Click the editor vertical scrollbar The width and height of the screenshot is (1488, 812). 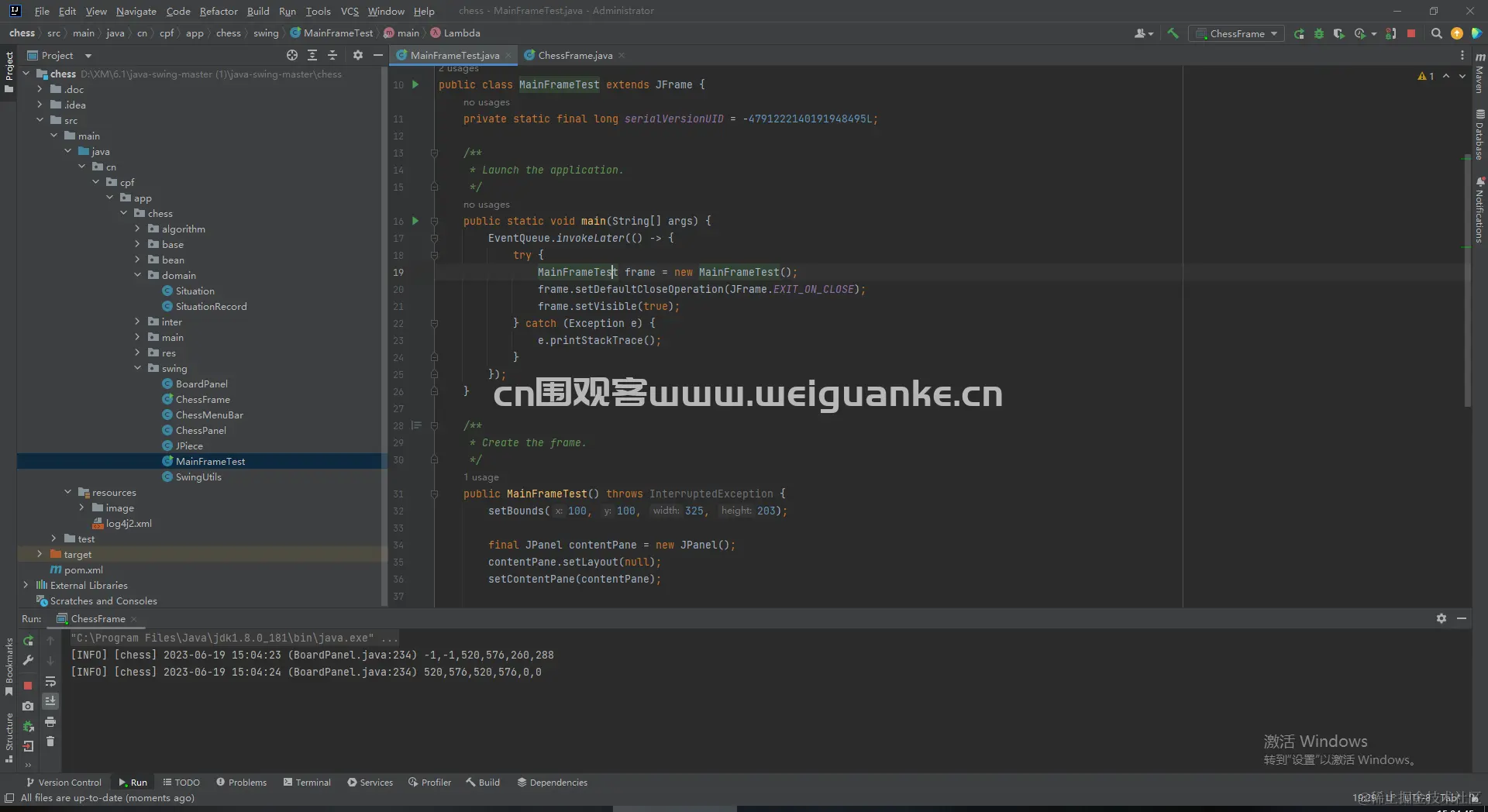pyautogui.click(x=1467, y=279)
